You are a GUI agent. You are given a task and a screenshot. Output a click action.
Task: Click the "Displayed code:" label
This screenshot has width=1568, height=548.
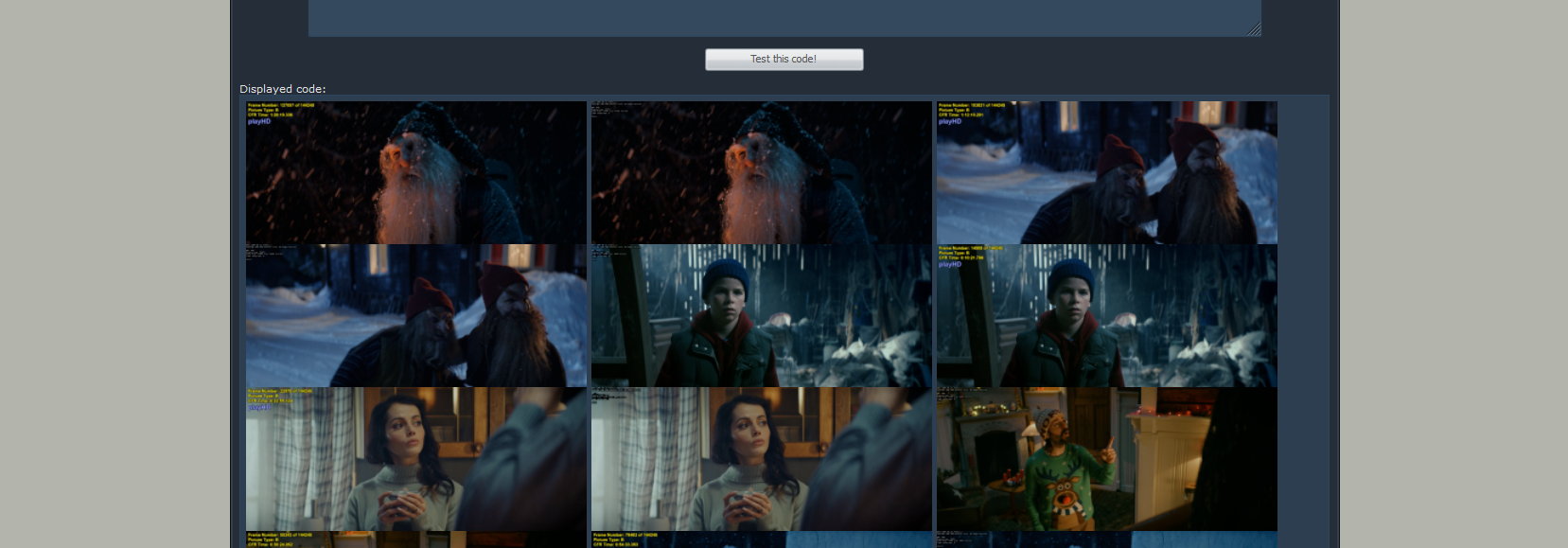[x=282, y=89]
